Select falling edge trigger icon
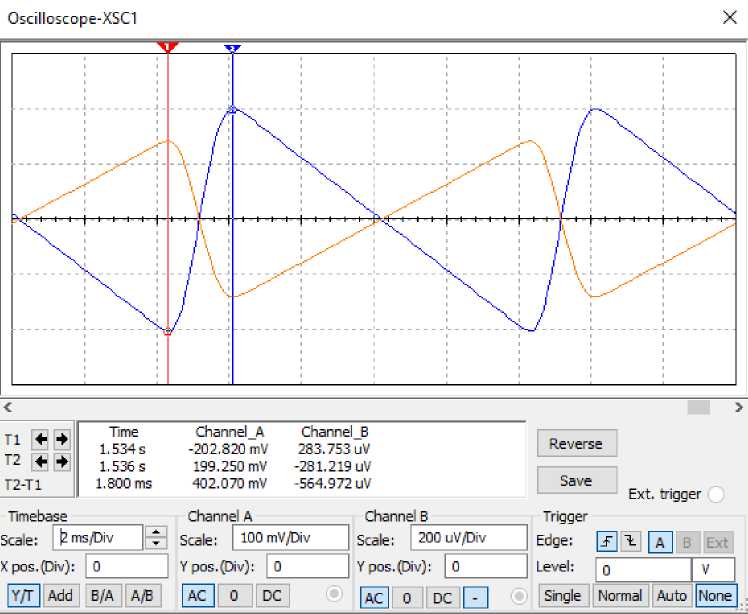Image resolution: width=748 pixels, height=614 pixels. coord(629,541)
